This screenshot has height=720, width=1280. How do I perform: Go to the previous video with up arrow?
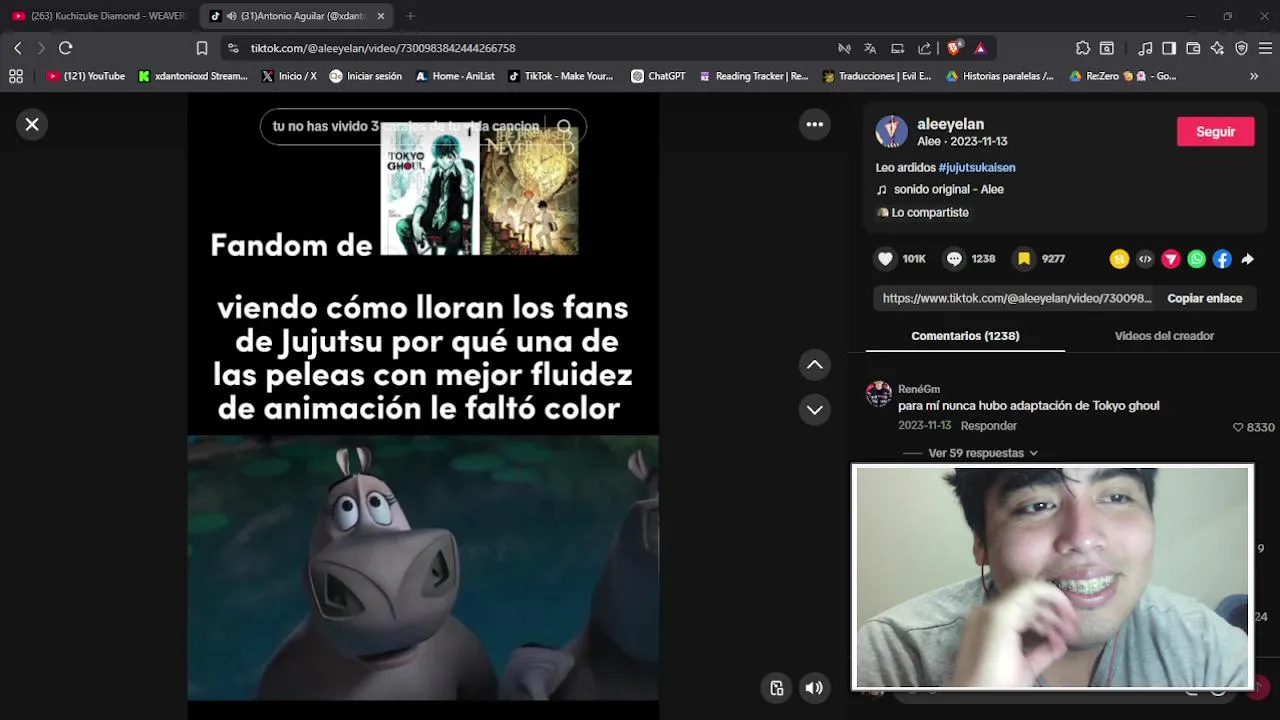814,365
